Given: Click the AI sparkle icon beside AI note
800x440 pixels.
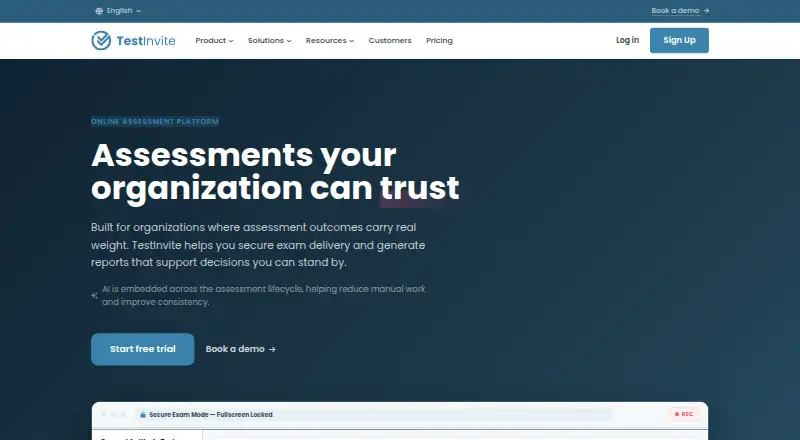Looking at the screenshot, I should [x=94, y=296].
